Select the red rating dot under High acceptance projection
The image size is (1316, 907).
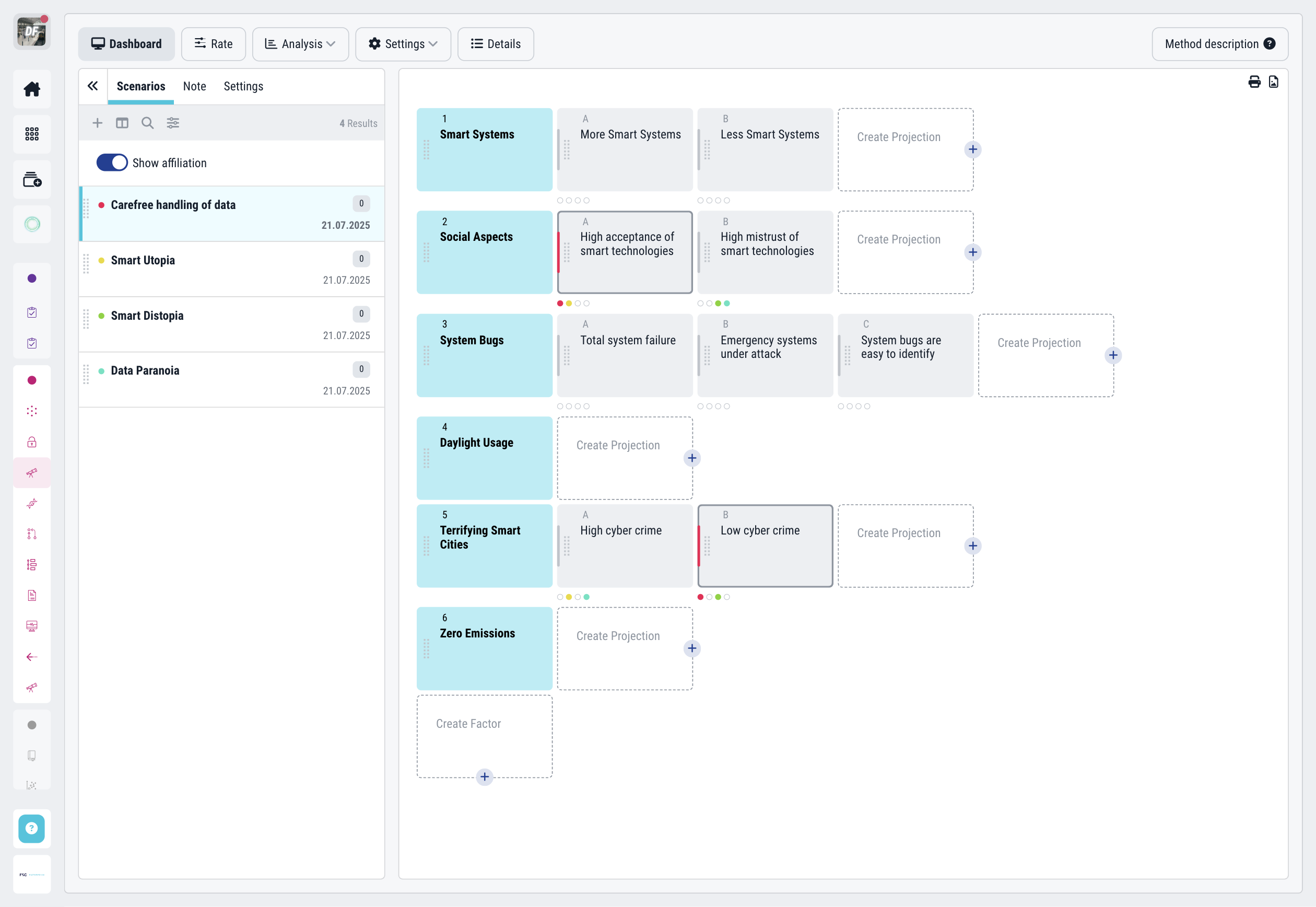(x=559, y=303)
